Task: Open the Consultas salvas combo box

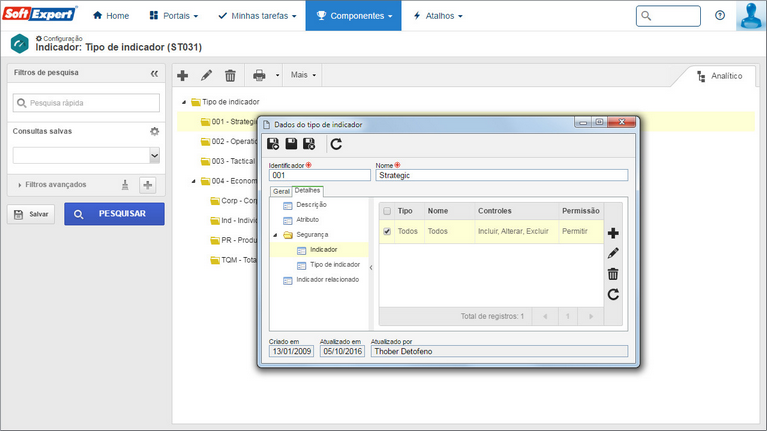Action: click(86, 156)
